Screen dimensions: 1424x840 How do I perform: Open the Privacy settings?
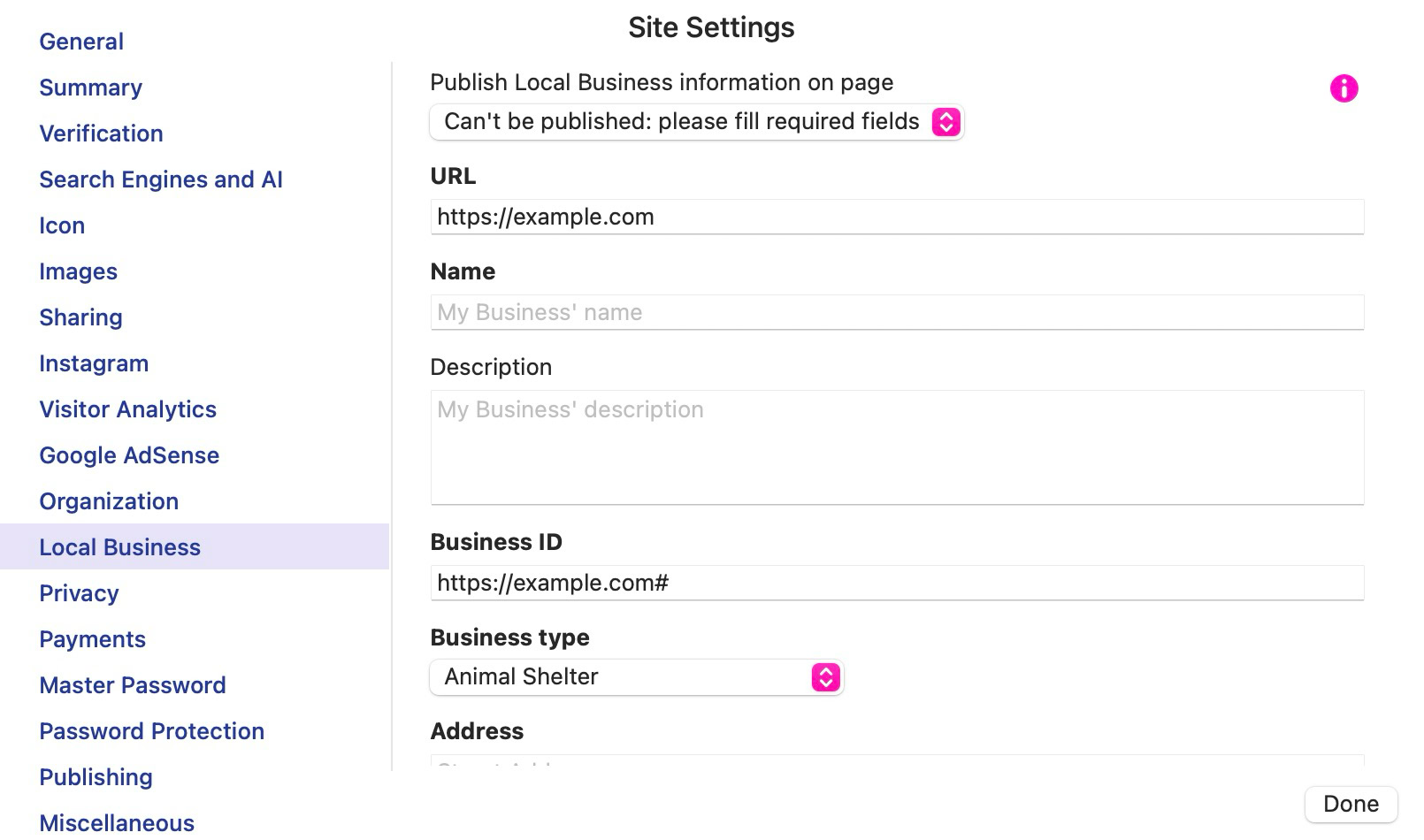(x=79, y=593)
